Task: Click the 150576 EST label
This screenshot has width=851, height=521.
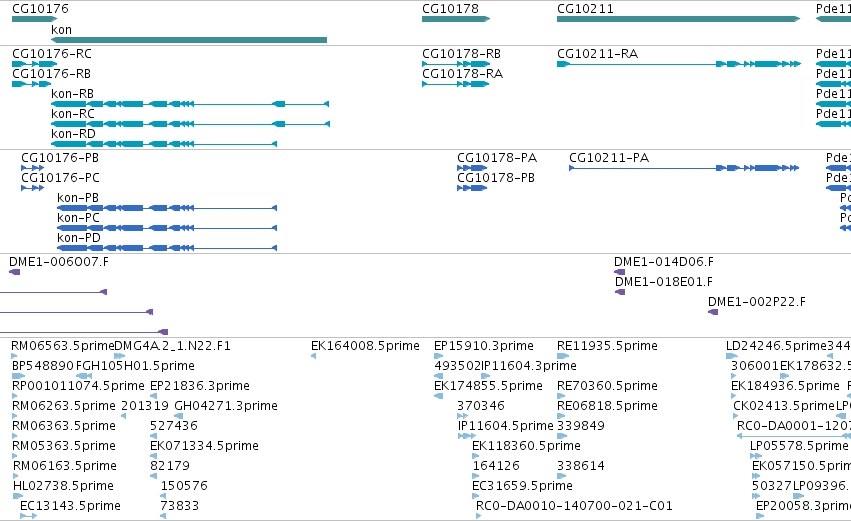Action: click(184, 487)
